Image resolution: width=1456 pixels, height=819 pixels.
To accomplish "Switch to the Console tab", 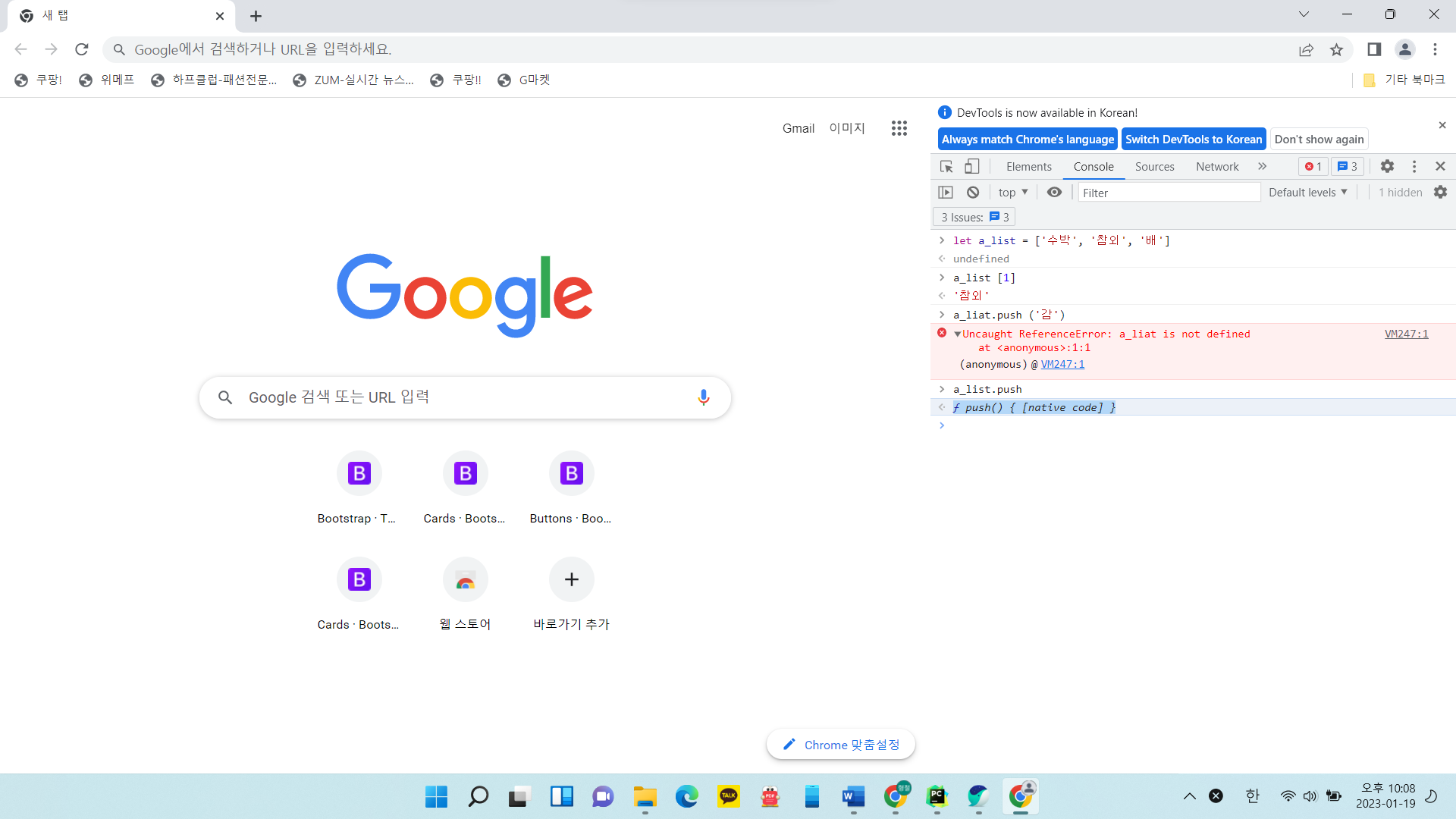I will point(1094,167).
